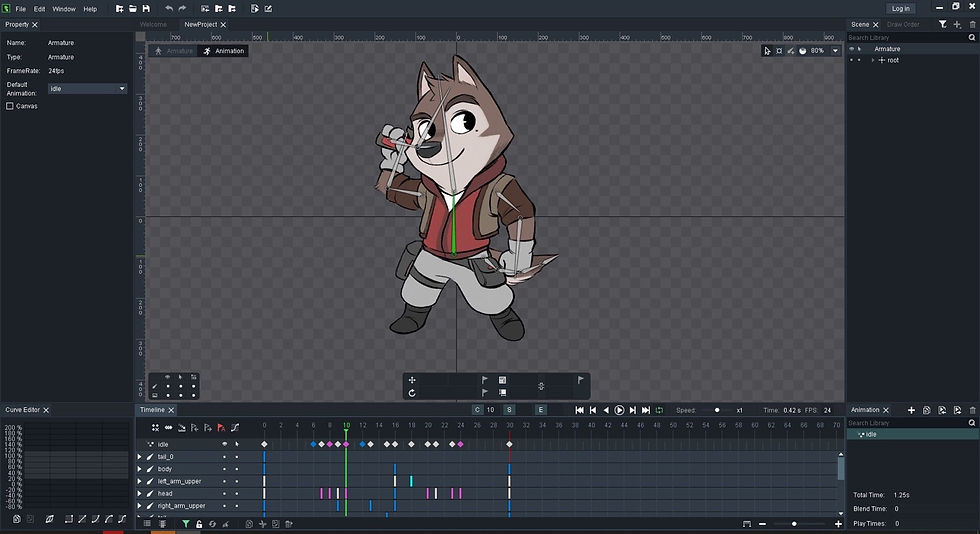The width and height of the screenshot is (980, 534).
Task: Expand the right_arm_upper timeline layer
Action: pyautogui.click(x=139, y=506)
